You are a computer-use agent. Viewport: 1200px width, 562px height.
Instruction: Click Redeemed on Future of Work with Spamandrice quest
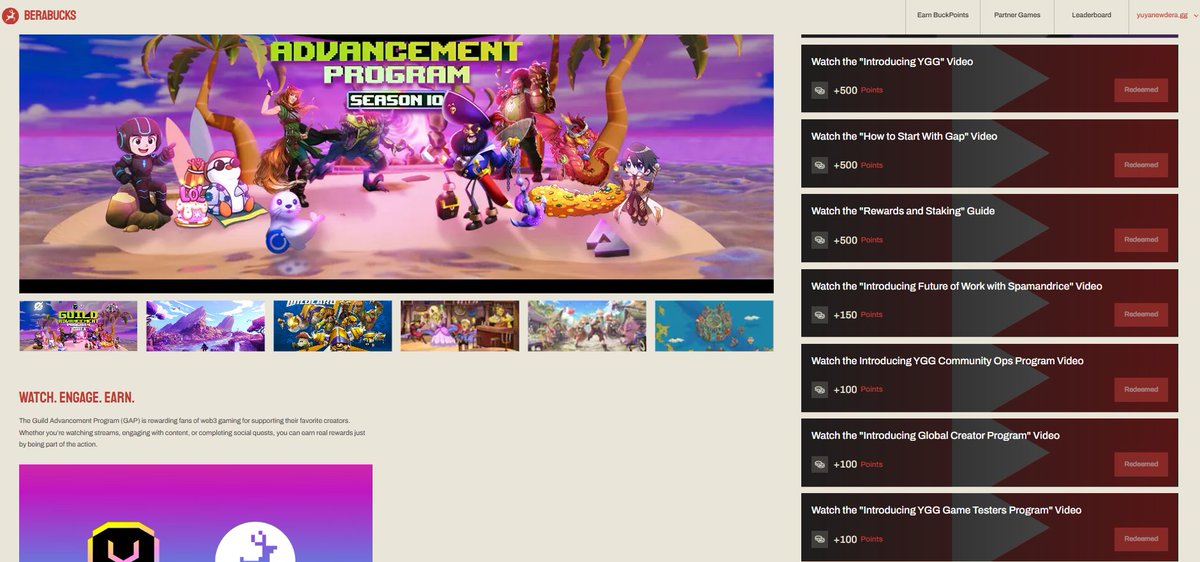(x=1141, y=314)
